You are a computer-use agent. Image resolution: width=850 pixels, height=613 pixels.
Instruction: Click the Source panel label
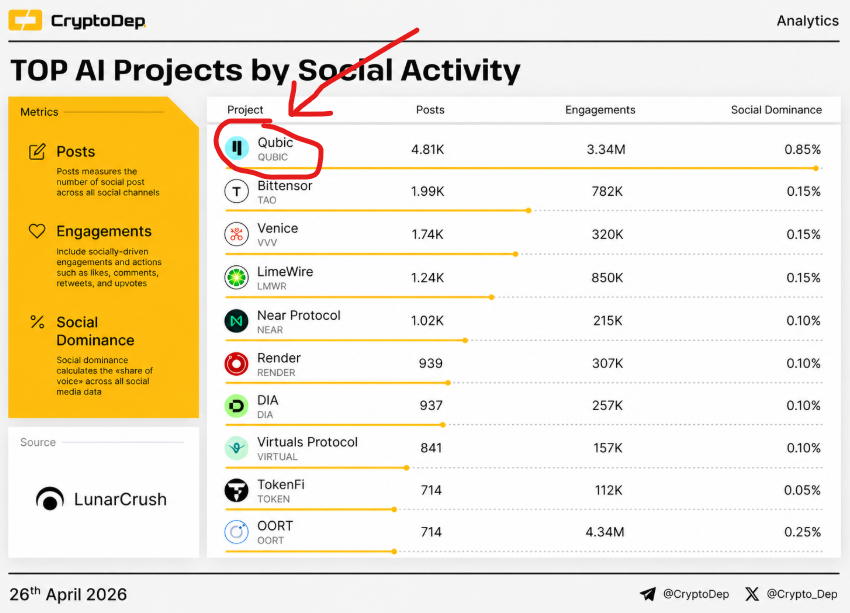click(x=38, y=442)
